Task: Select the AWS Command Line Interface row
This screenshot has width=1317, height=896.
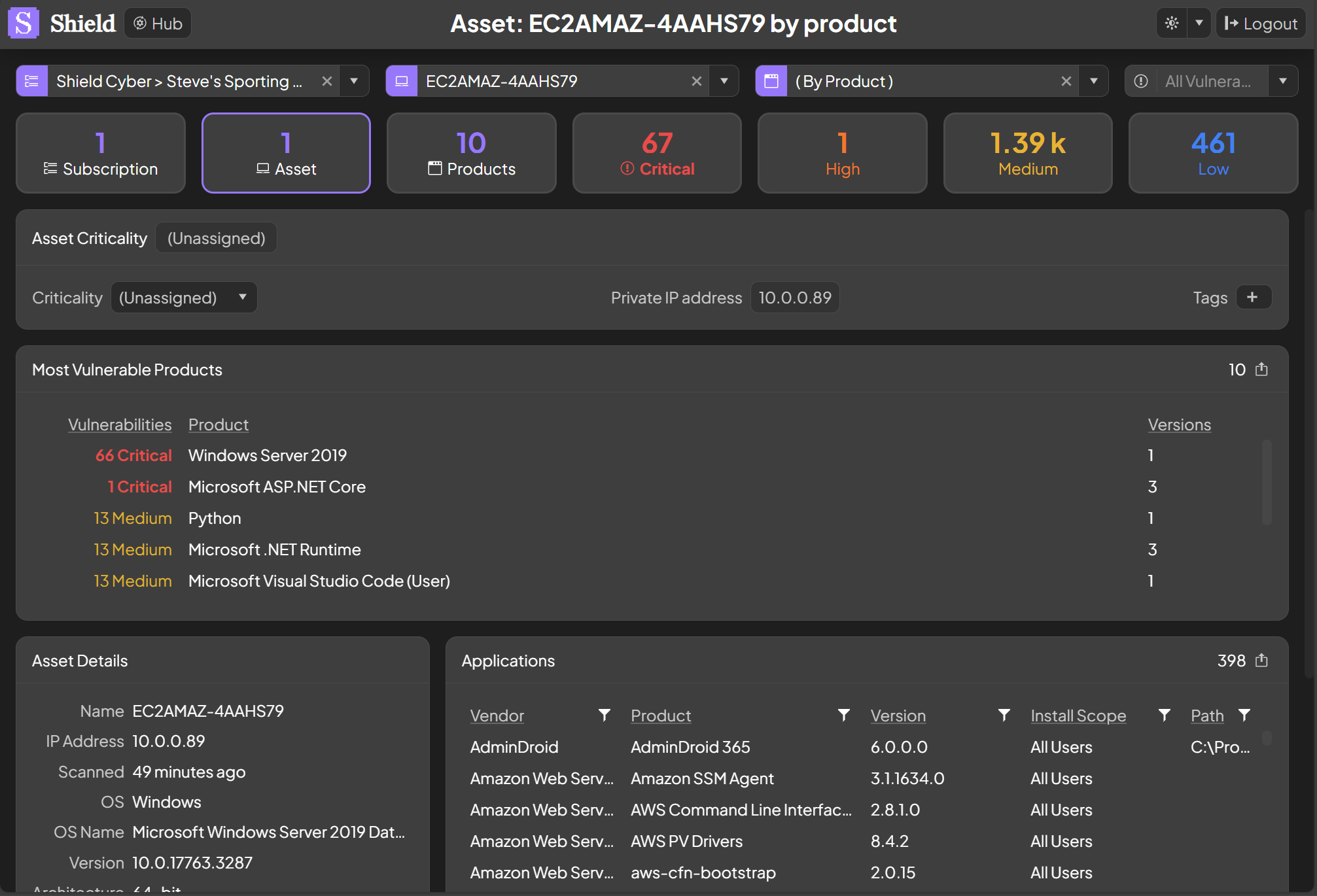Action: coord(860,810)
